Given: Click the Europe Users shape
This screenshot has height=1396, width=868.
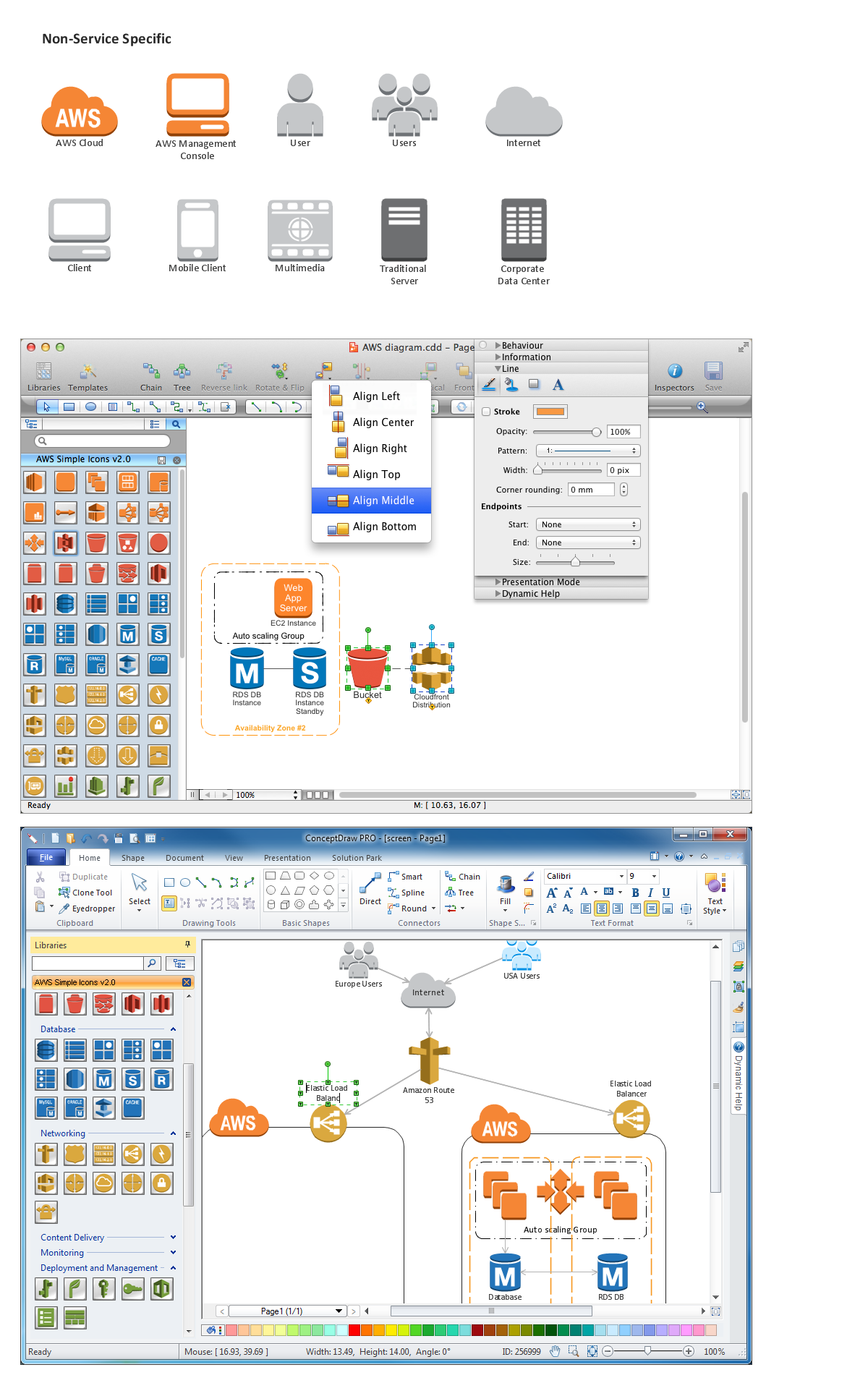Looking at the screenshot, I should (359, 960).
